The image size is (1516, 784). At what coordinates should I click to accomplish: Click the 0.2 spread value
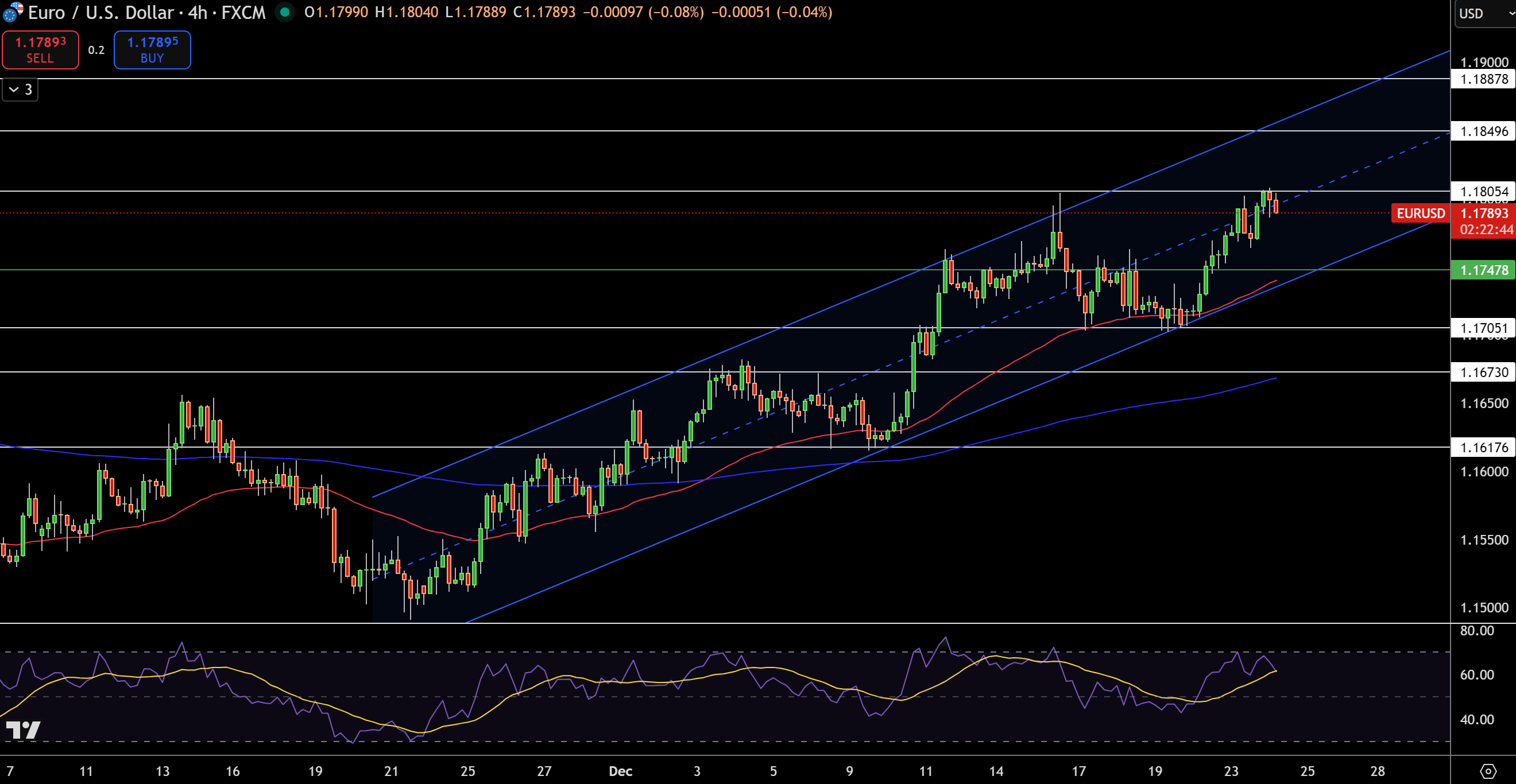point(96,50)
